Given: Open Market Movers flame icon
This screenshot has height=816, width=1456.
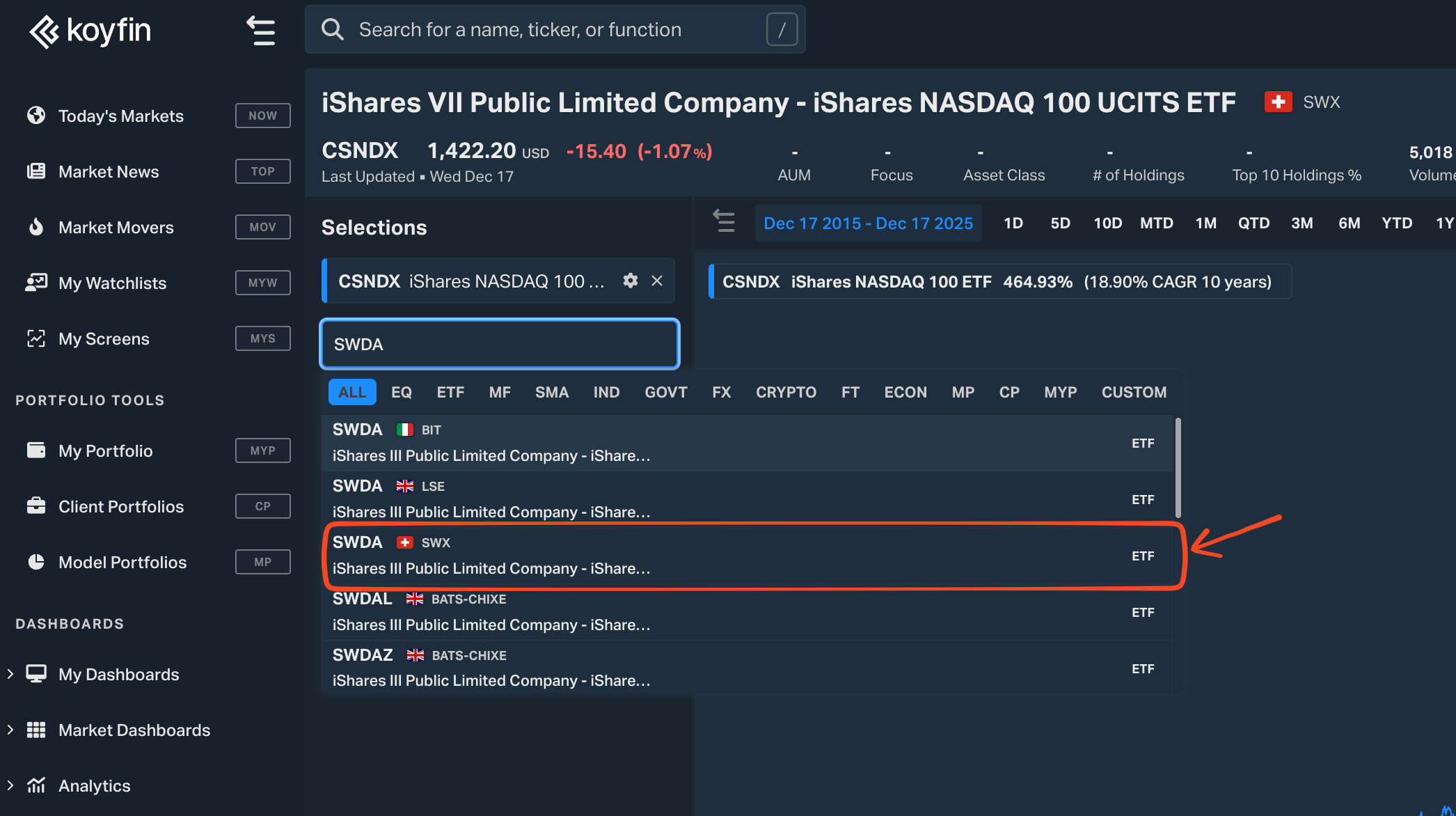Looking at the screenshot, I should pos(36,227).
